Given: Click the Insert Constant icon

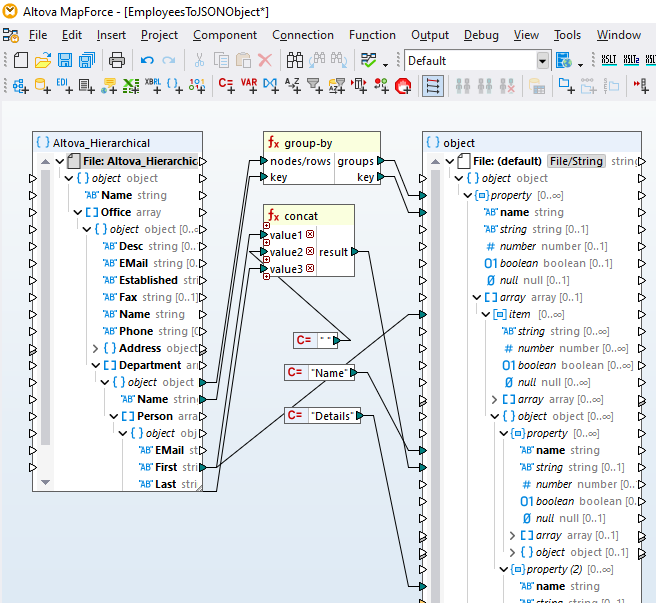Looking at the screenshot, I should pos(226,86).
